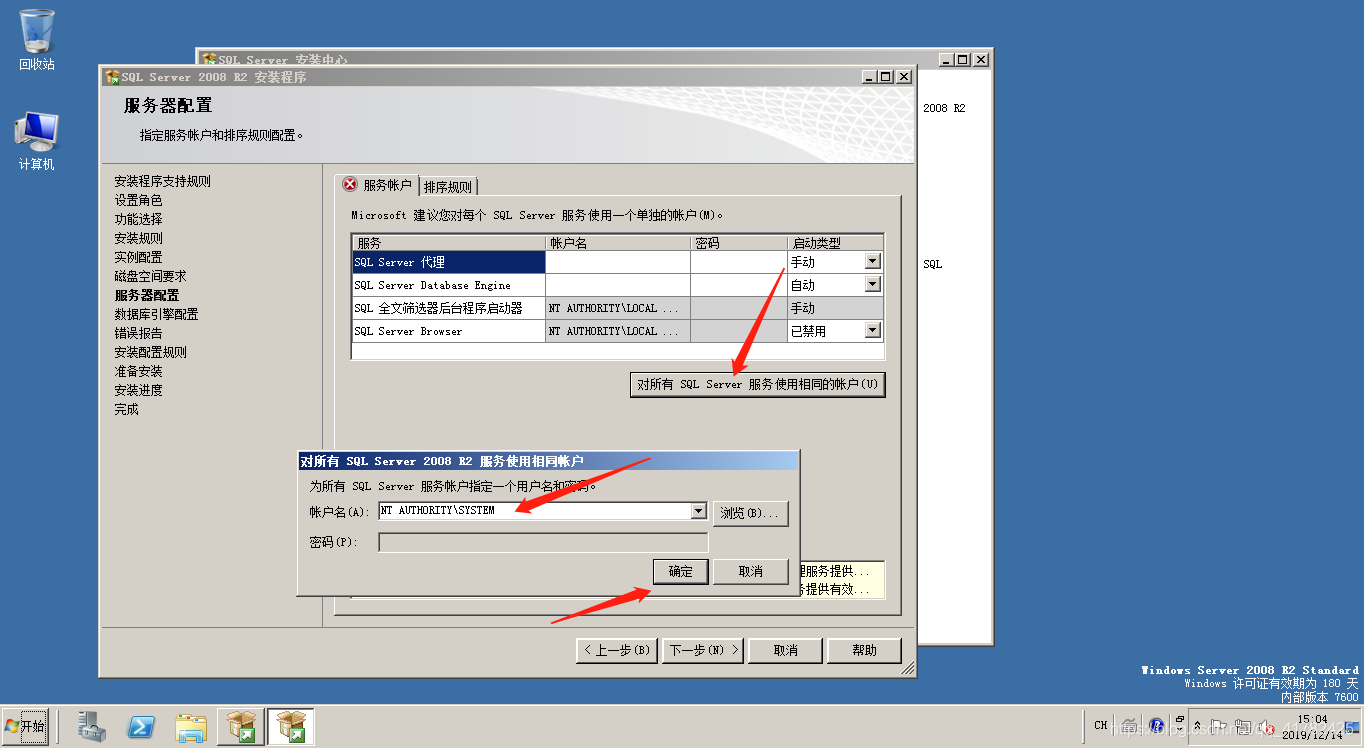Click the blue help icon in the tray
This screenshot has width=1364, height=748.
tap(1156, 726)
